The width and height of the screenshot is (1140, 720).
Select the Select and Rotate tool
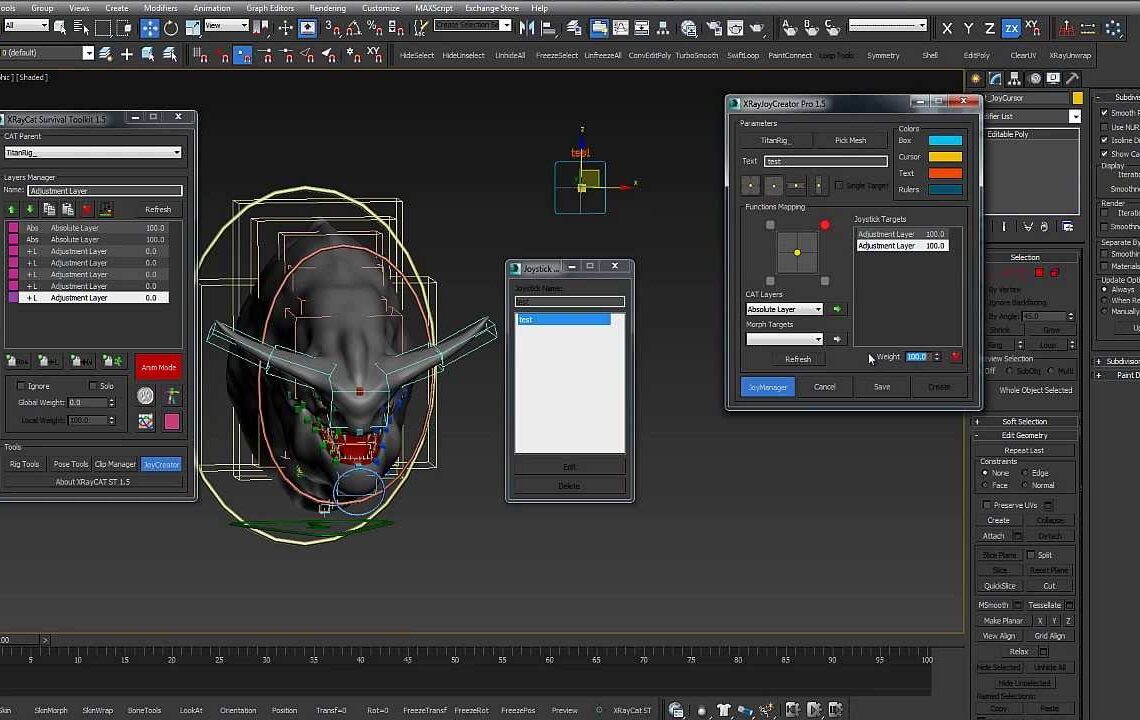tap(172, 28)
